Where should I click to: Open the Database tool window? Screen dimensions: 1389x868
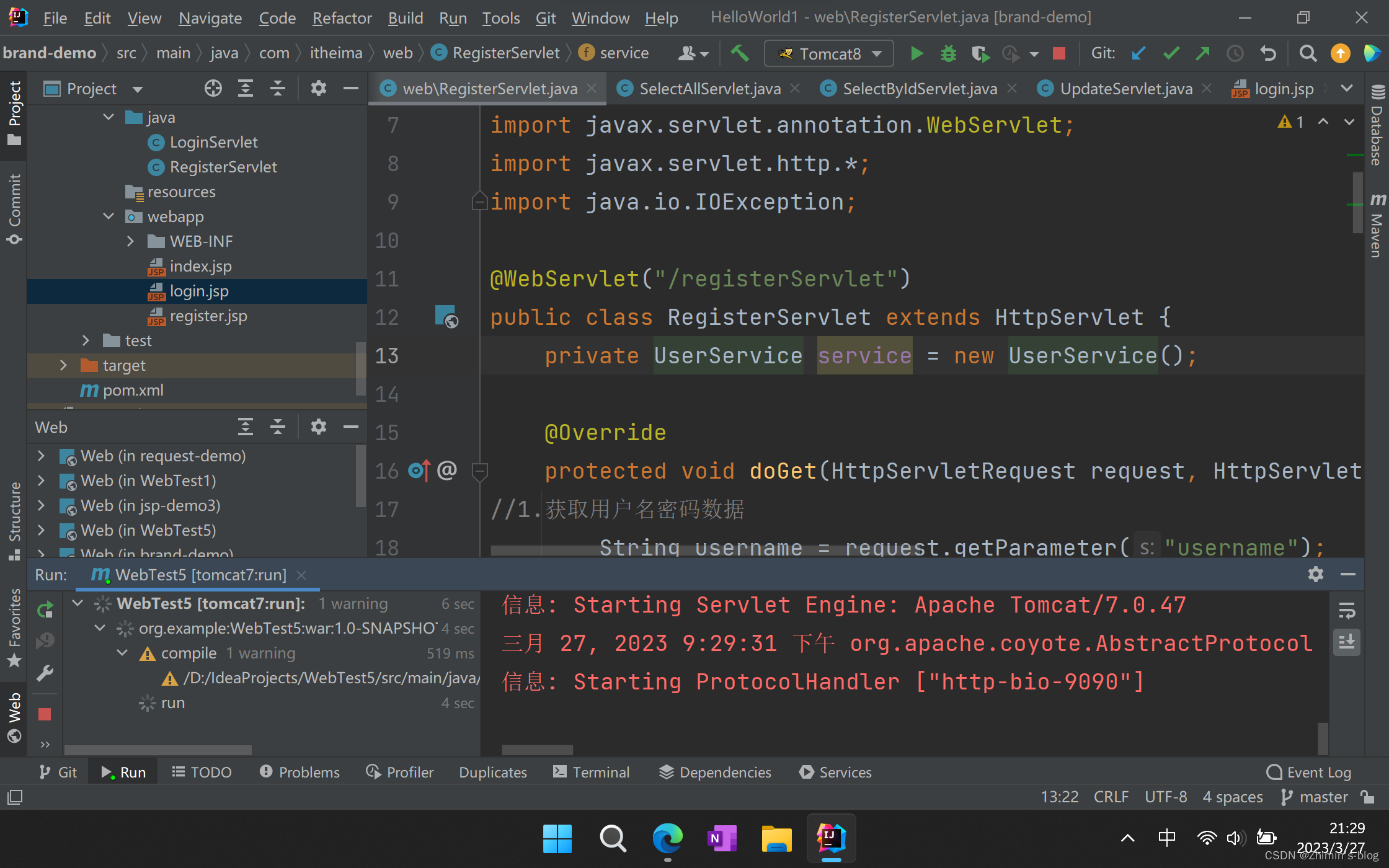point(1378,127)
